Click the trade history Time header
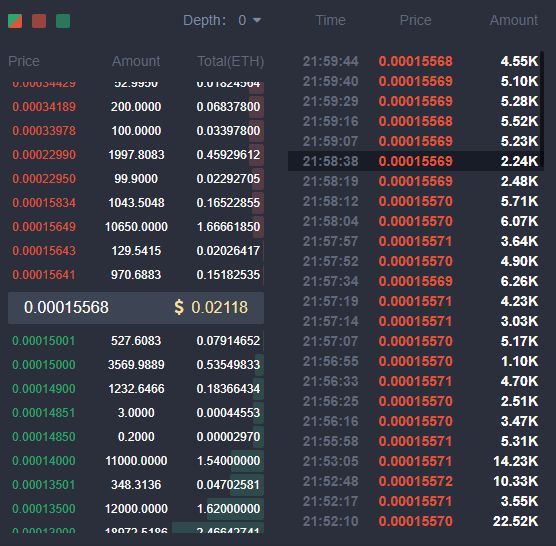This screenshot has height=546, width=556. coord(330,20)
